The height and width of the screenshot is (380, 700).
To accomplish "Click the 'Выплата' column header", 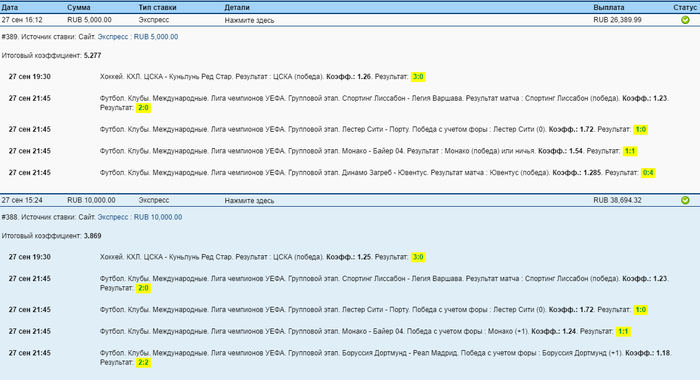I will 608,8.
